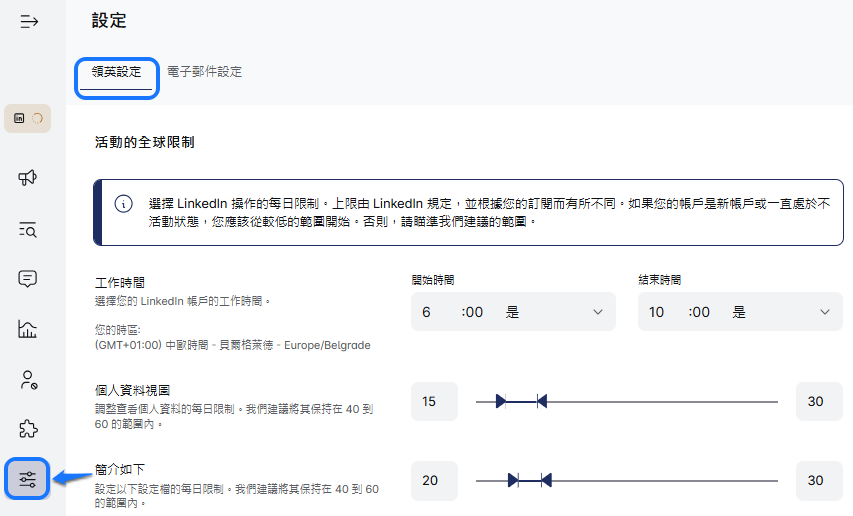The image size is (853, 516).
Task: Click the left handle of 個人資料視圖 slider
Action: (x=501, y=401)
